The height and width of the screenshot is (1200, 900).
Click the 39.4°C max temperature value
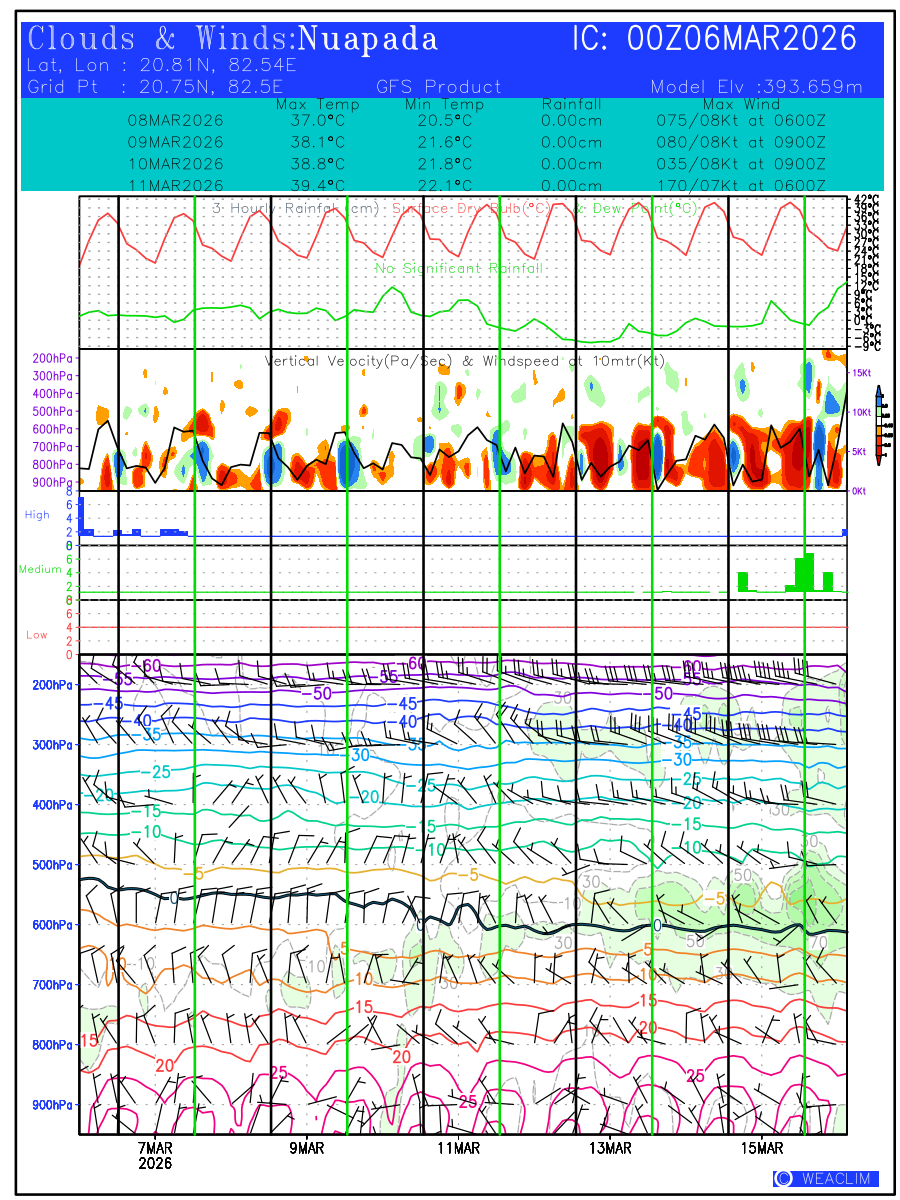coord(317,185)
